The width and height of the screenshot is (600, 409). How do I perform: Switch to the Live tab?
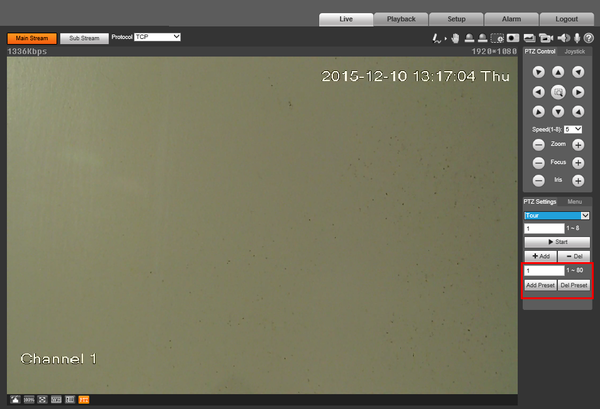pyautogui.click(x=346, y=19)
